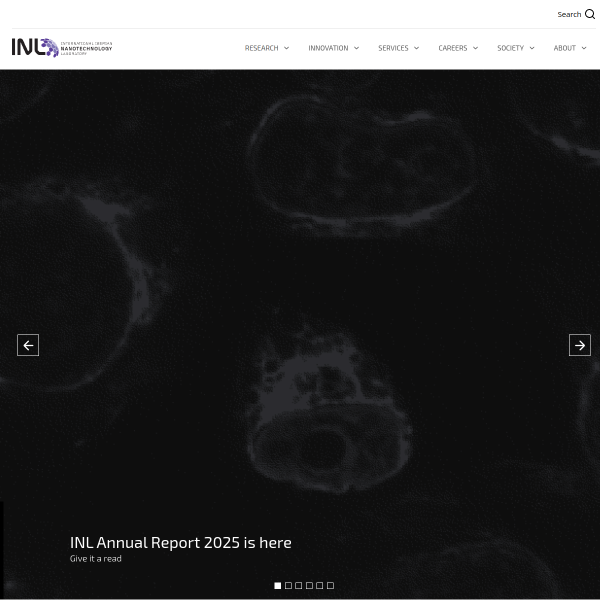This screenshot has width=600, height=600.
Task: Expand the chevron beside Services
Action: coord(416,48)
